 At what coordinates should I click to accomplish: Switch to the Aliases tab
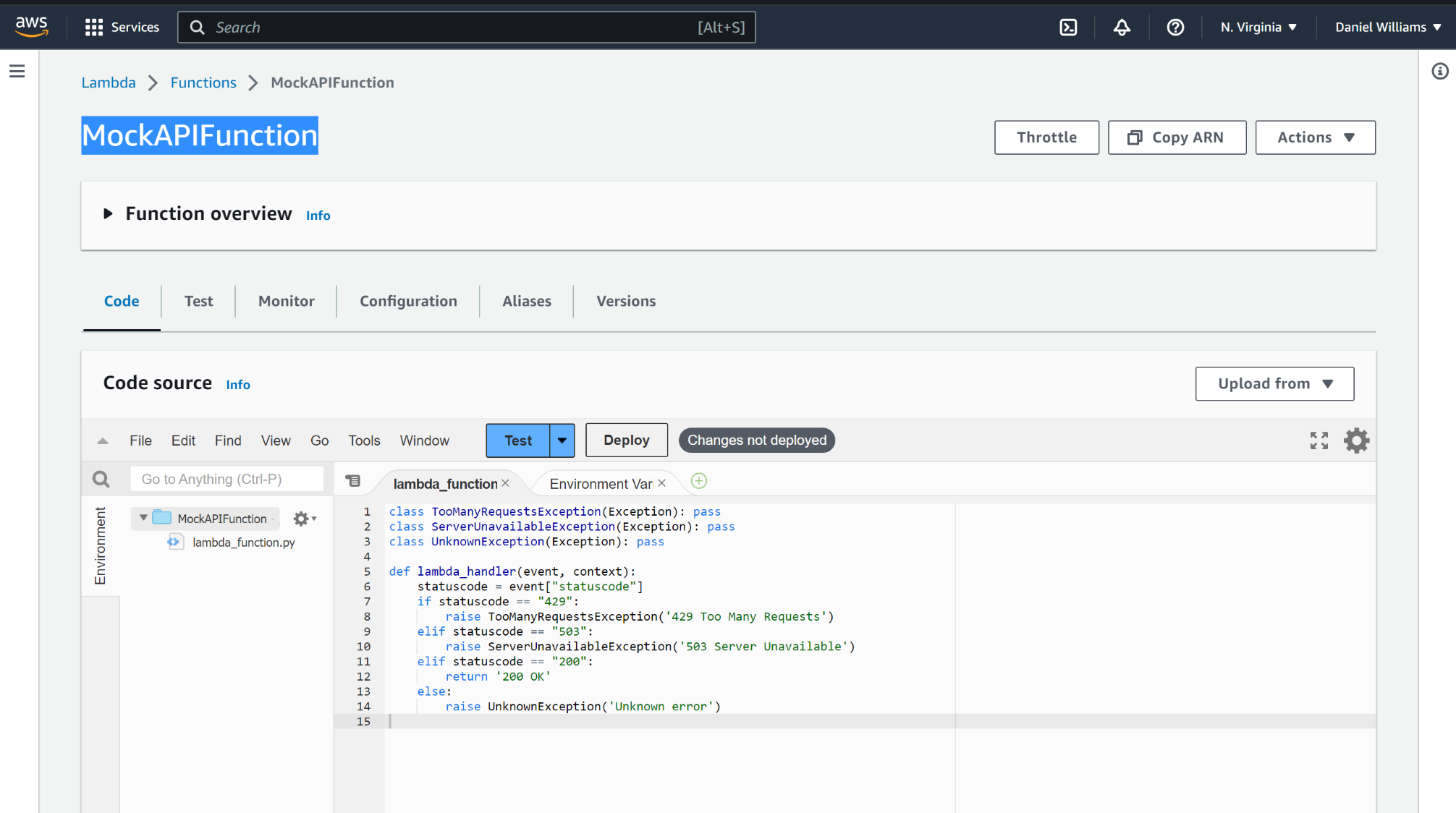click(x=527, y=301)
